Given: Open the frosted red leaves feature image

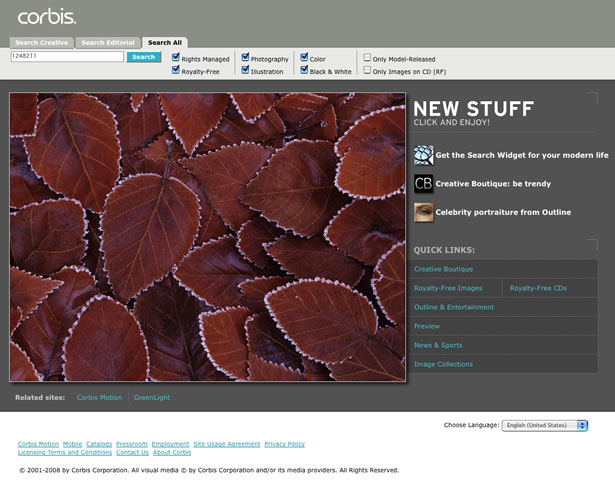Looking at the screenshot, I should pyautogui.click(x=207, y=237).
